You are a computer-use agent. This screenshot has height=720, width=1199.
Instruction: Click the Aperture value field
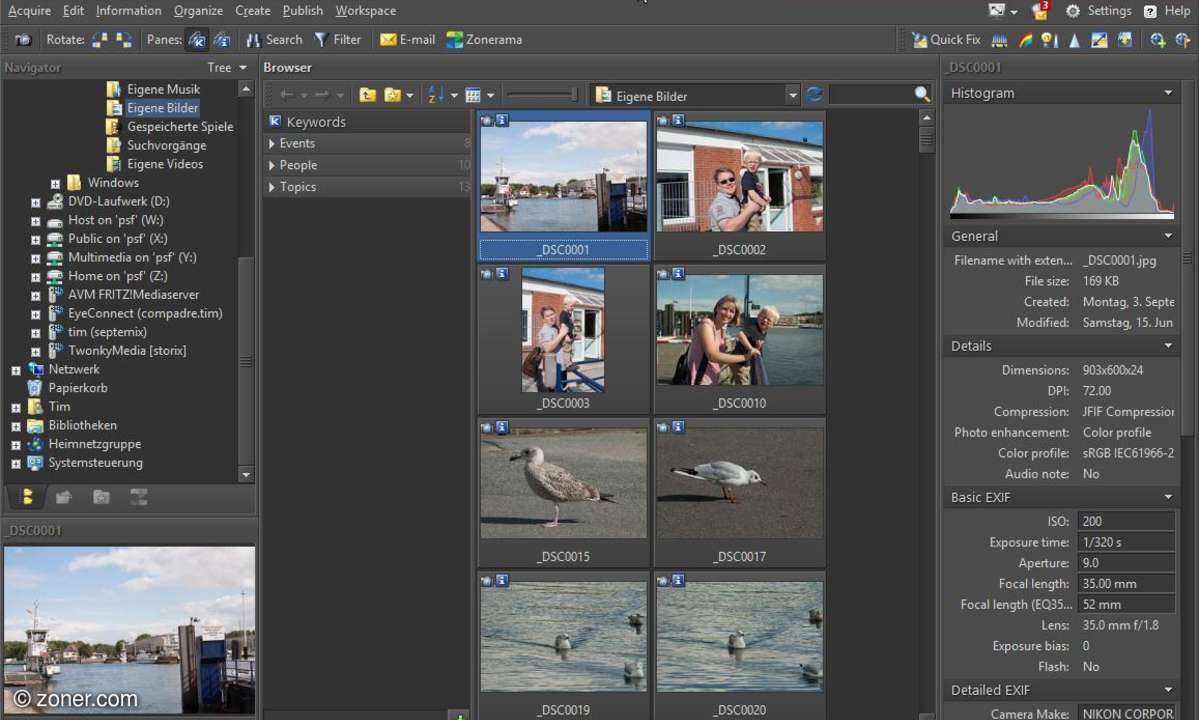[x=1126, y=563]
